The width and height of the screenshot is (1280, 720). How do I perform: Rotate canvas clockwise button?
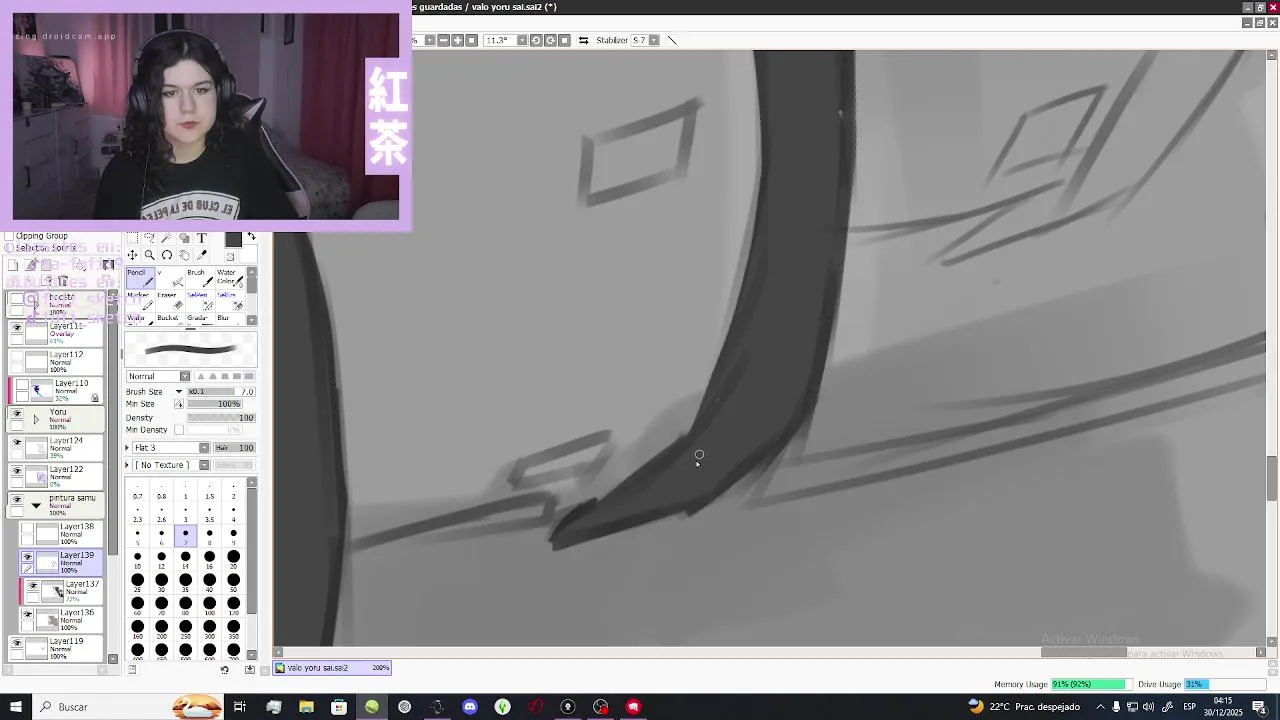(x=550, y=40)
